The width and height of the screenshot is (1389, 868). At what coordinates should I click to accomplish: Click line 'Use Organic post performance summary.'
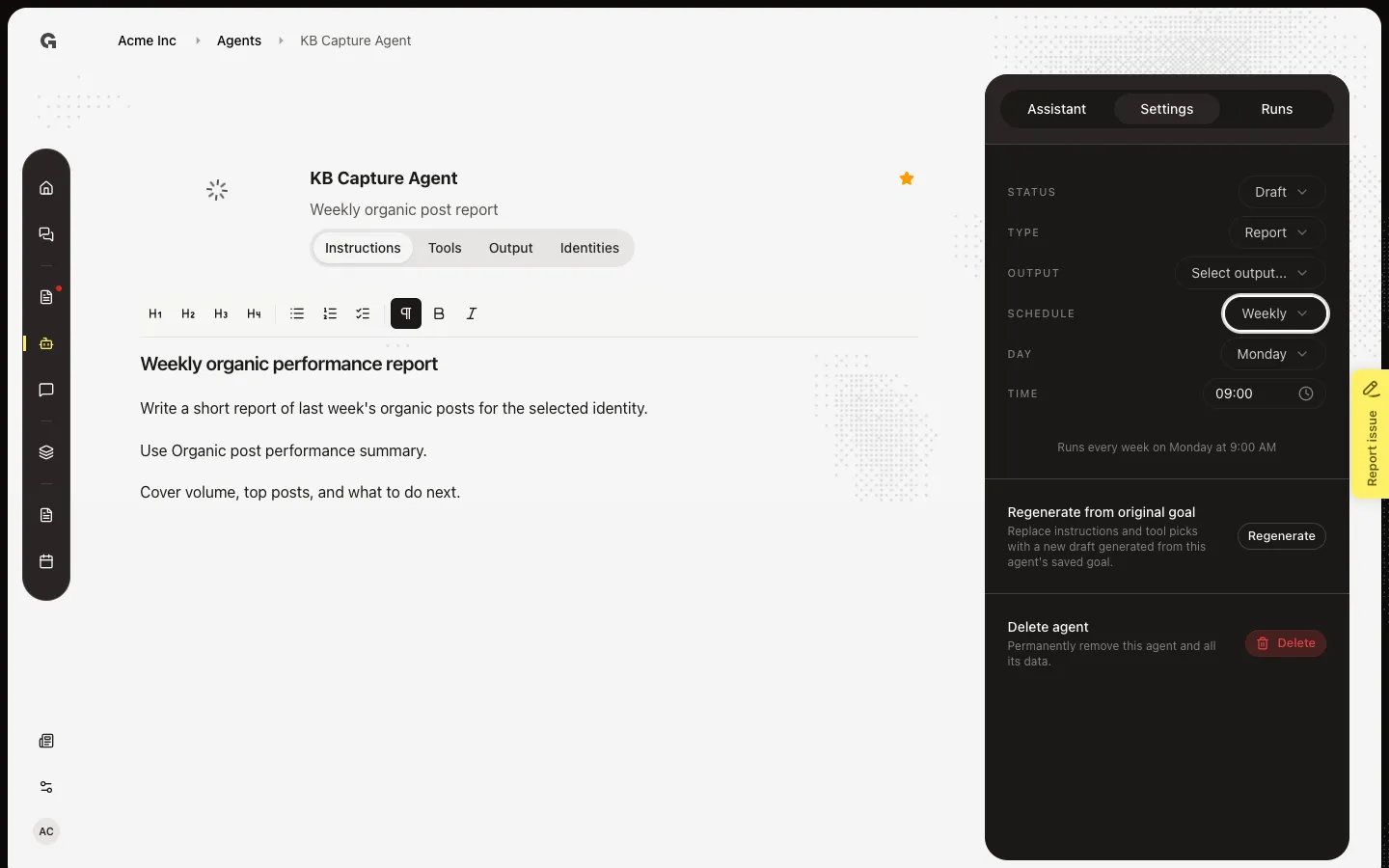[x=283, y=450]
